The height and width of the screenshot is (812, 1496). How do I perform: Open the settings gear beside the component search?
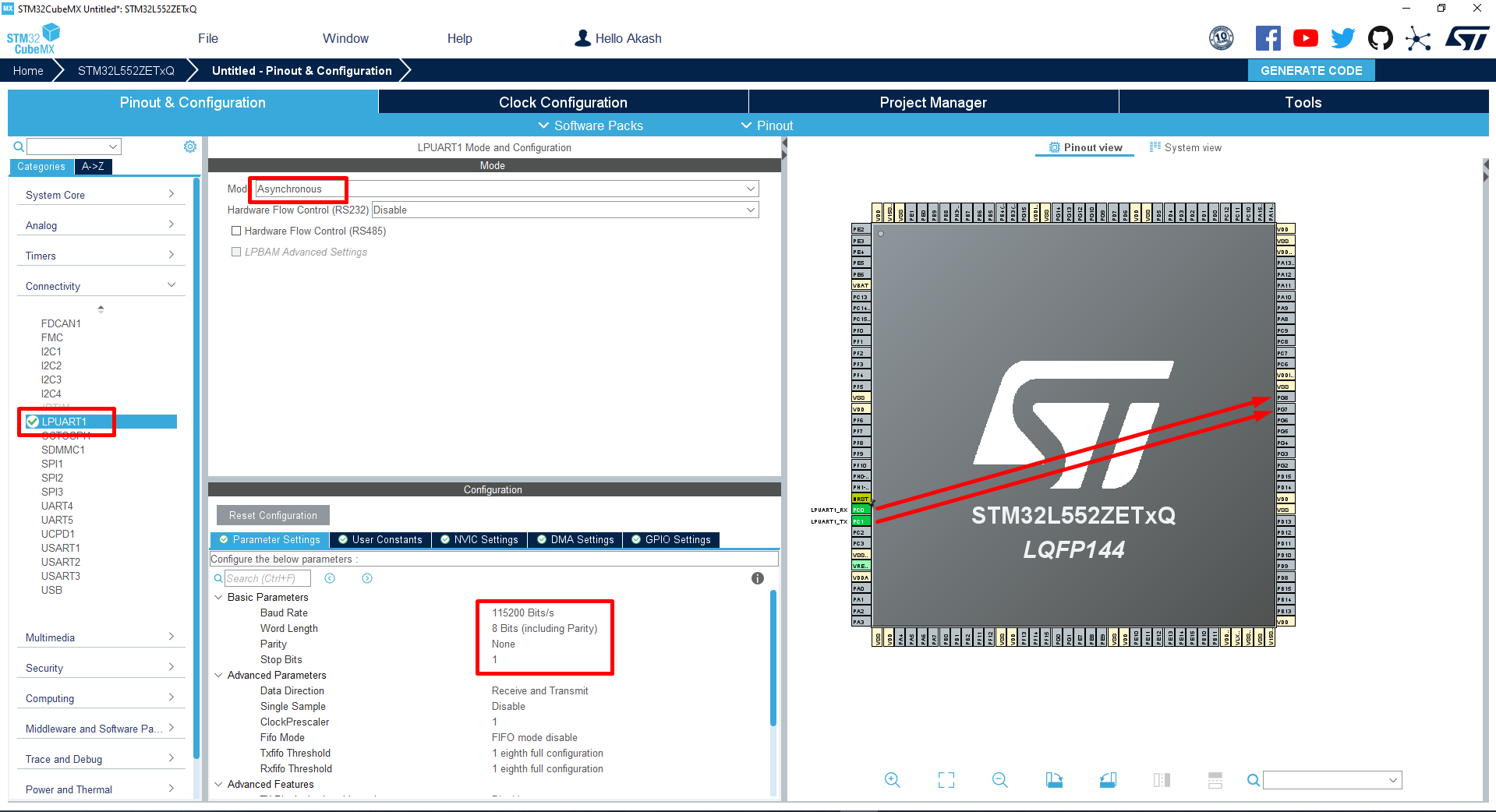pos(189,147)
